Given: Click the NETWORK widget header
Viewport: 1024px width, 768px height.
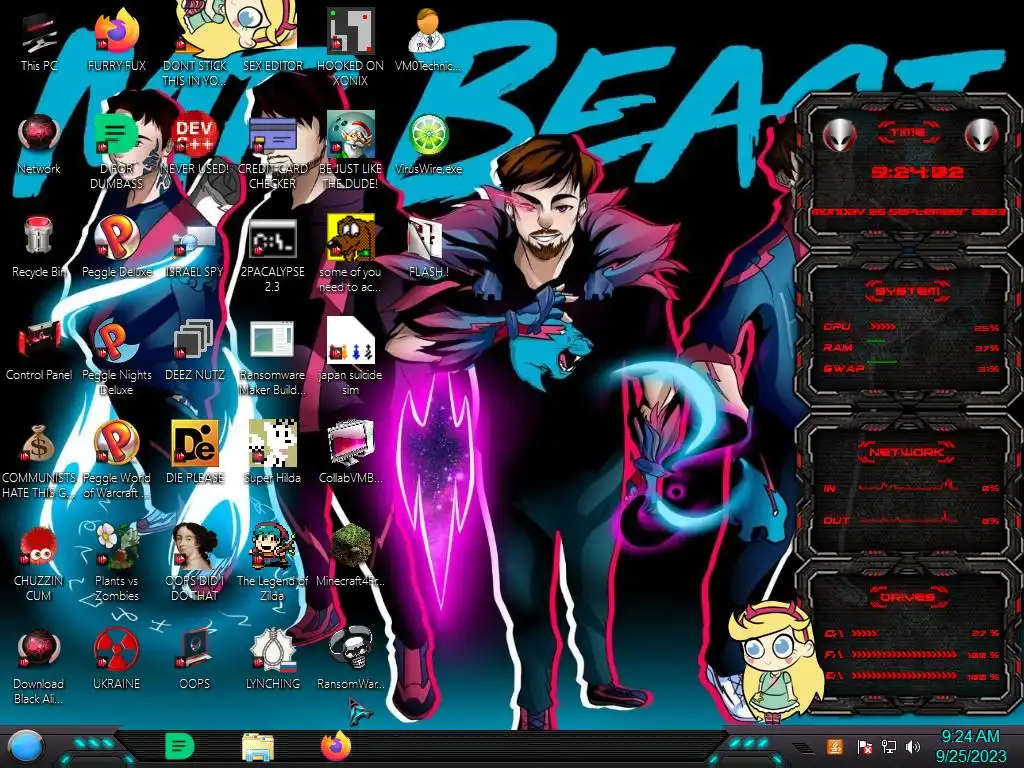Looking at the screenshot, I should coord(907,451).
